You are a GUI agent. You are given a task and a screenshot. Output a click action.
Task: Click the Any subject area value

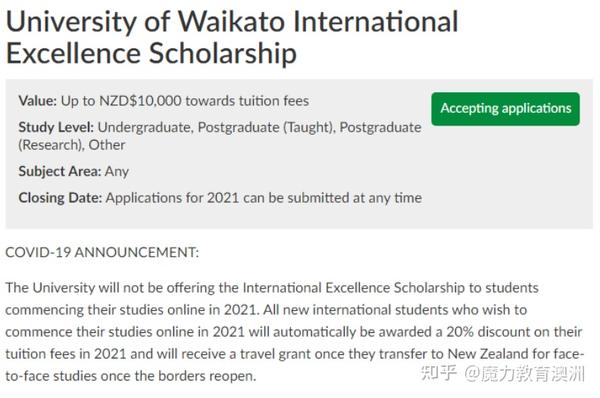(117, 171)
